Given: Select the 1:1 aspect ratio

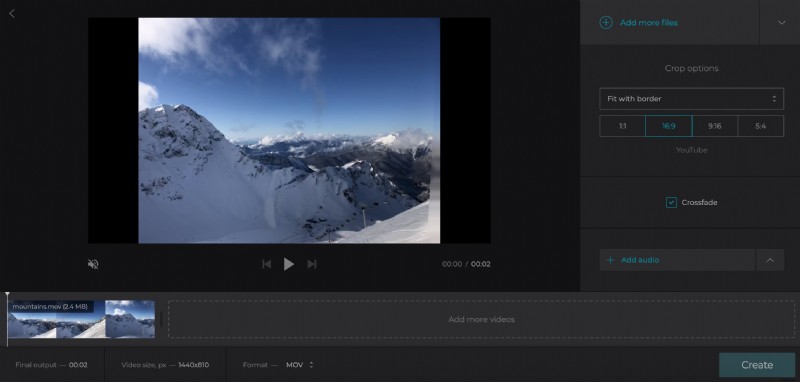Looking at the screenshot, I should tap(622, 126).
